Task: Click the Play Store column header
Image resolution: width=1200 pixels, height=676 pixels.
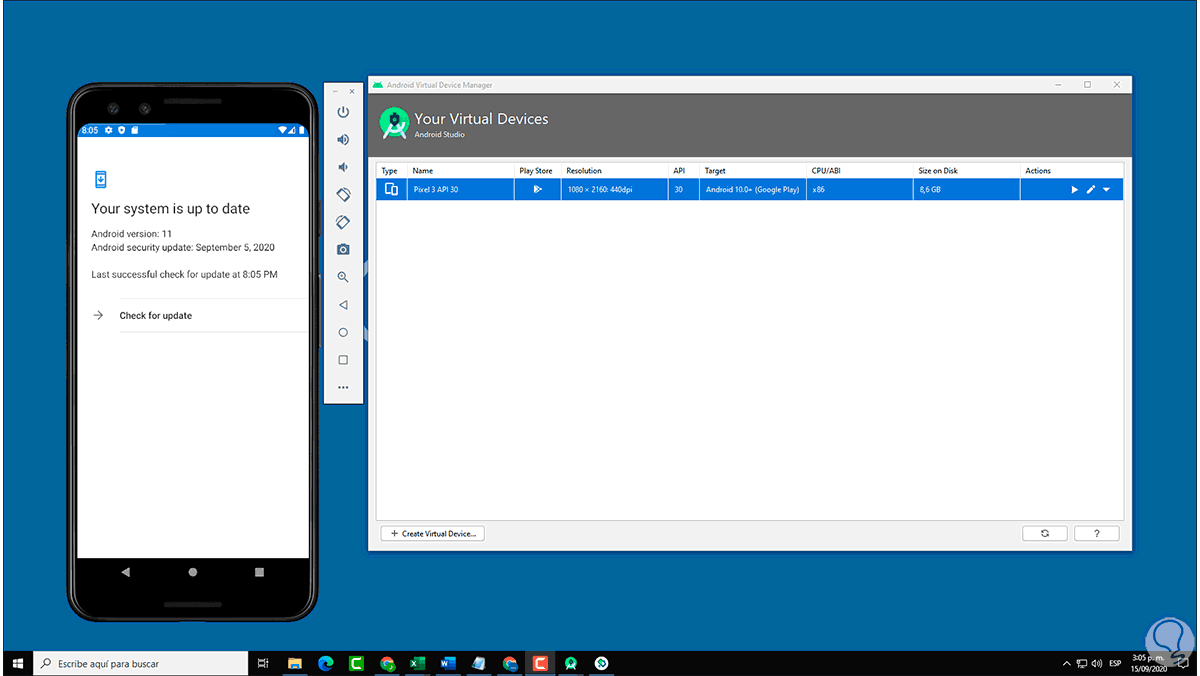Action: point(538,171)
